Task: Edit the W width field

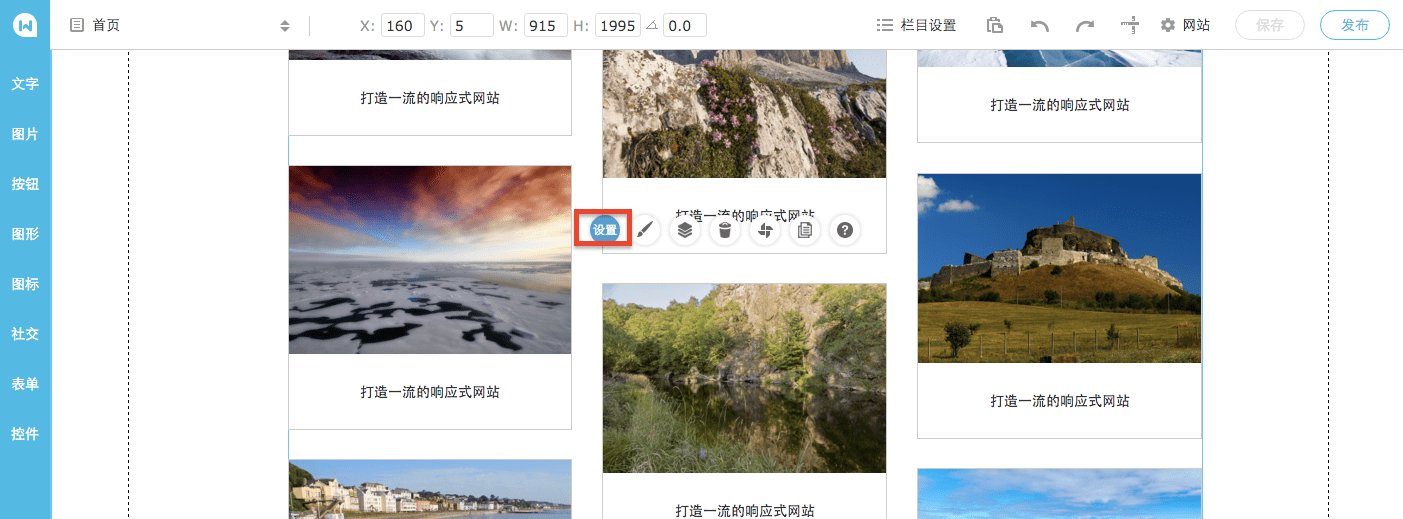Action: click(546, 26)
